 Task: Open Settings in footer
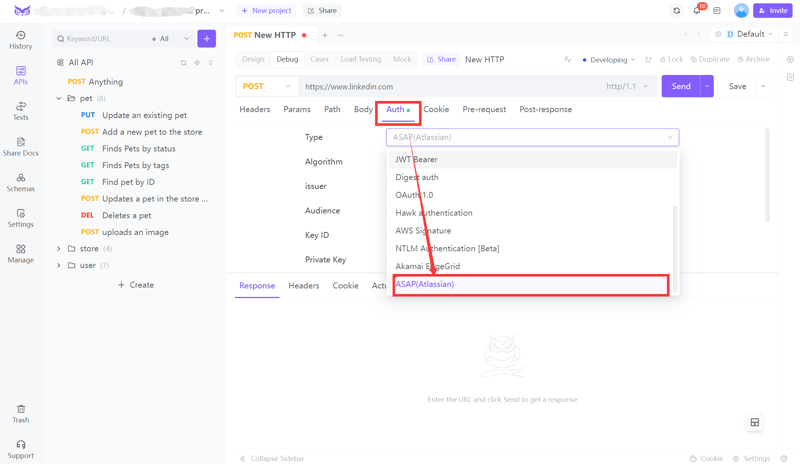pyautogui.click(x=752, y=458)
